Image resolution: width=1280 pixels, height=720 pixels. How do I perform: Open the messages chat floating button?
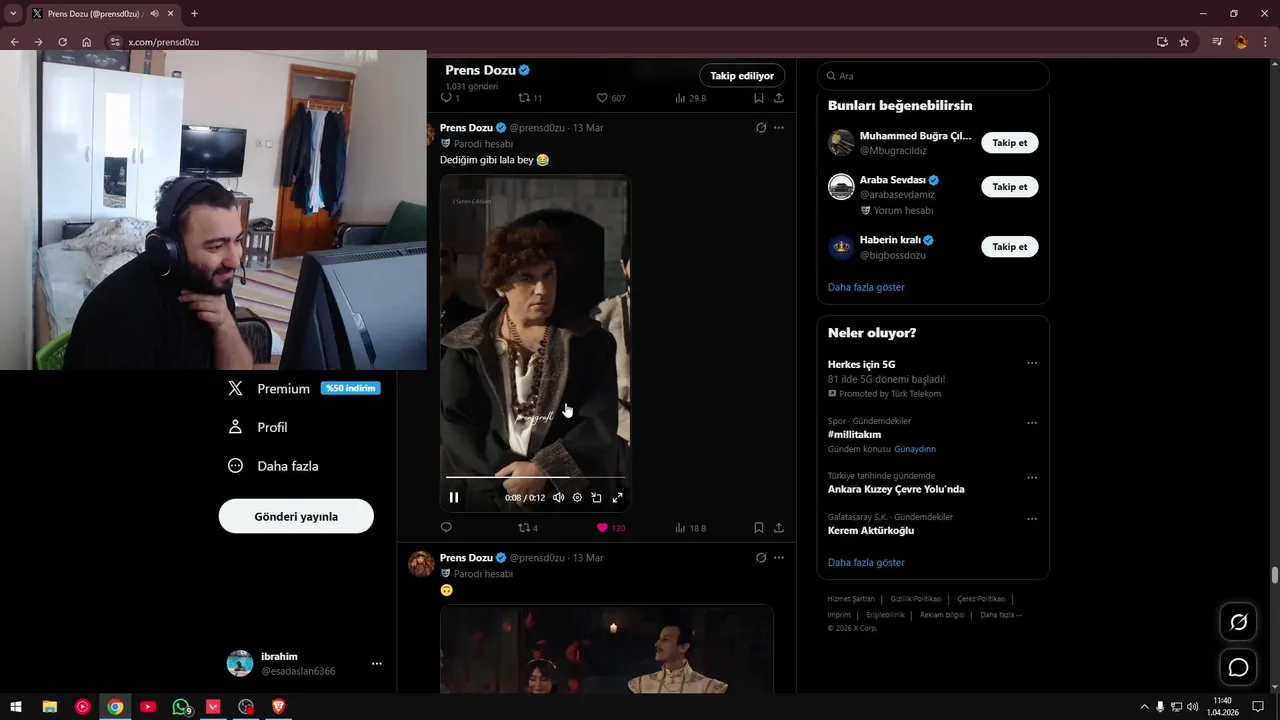(x=1238, y=667)
